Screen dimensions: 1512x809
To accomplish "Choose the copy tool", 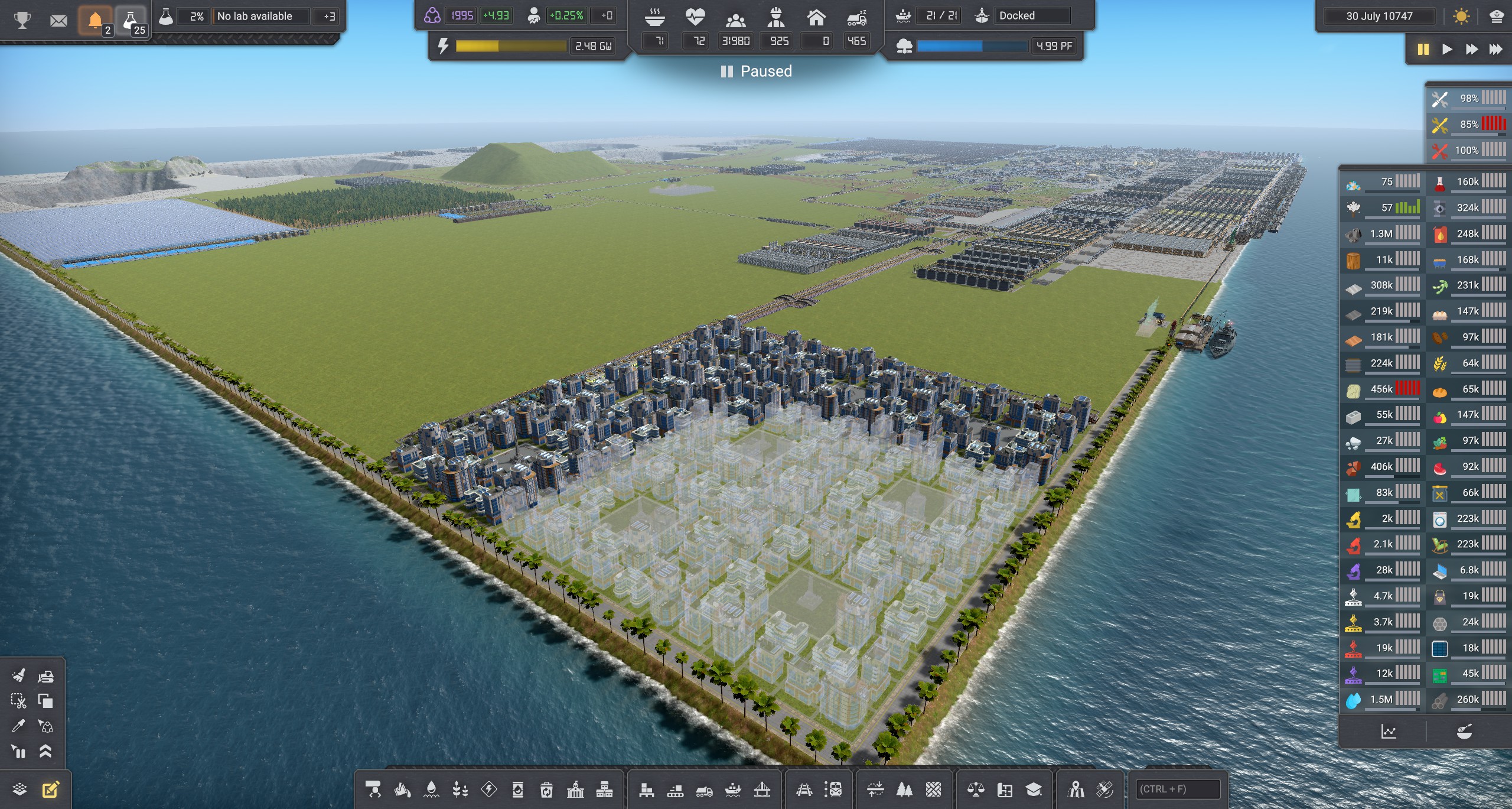I will [x=45, y=701].
